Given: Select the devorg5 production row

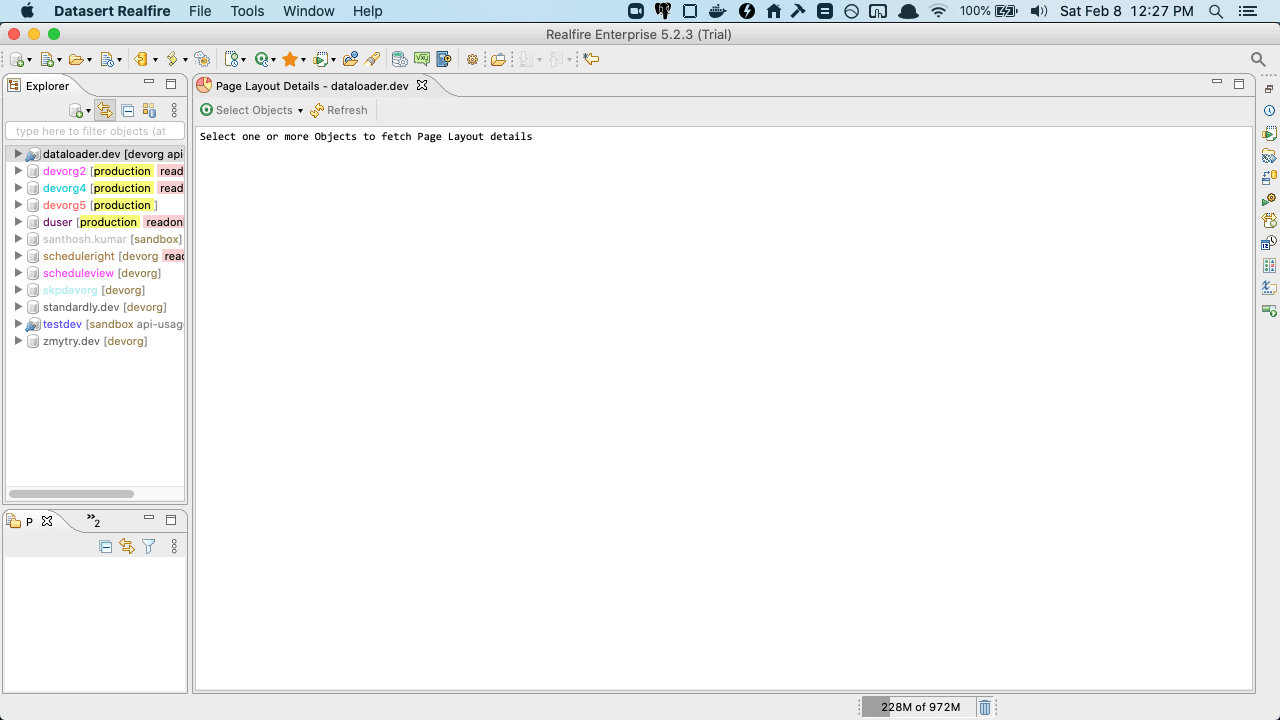Looking at the screenshot, I should pyautogui.click(x=96, y=205).
